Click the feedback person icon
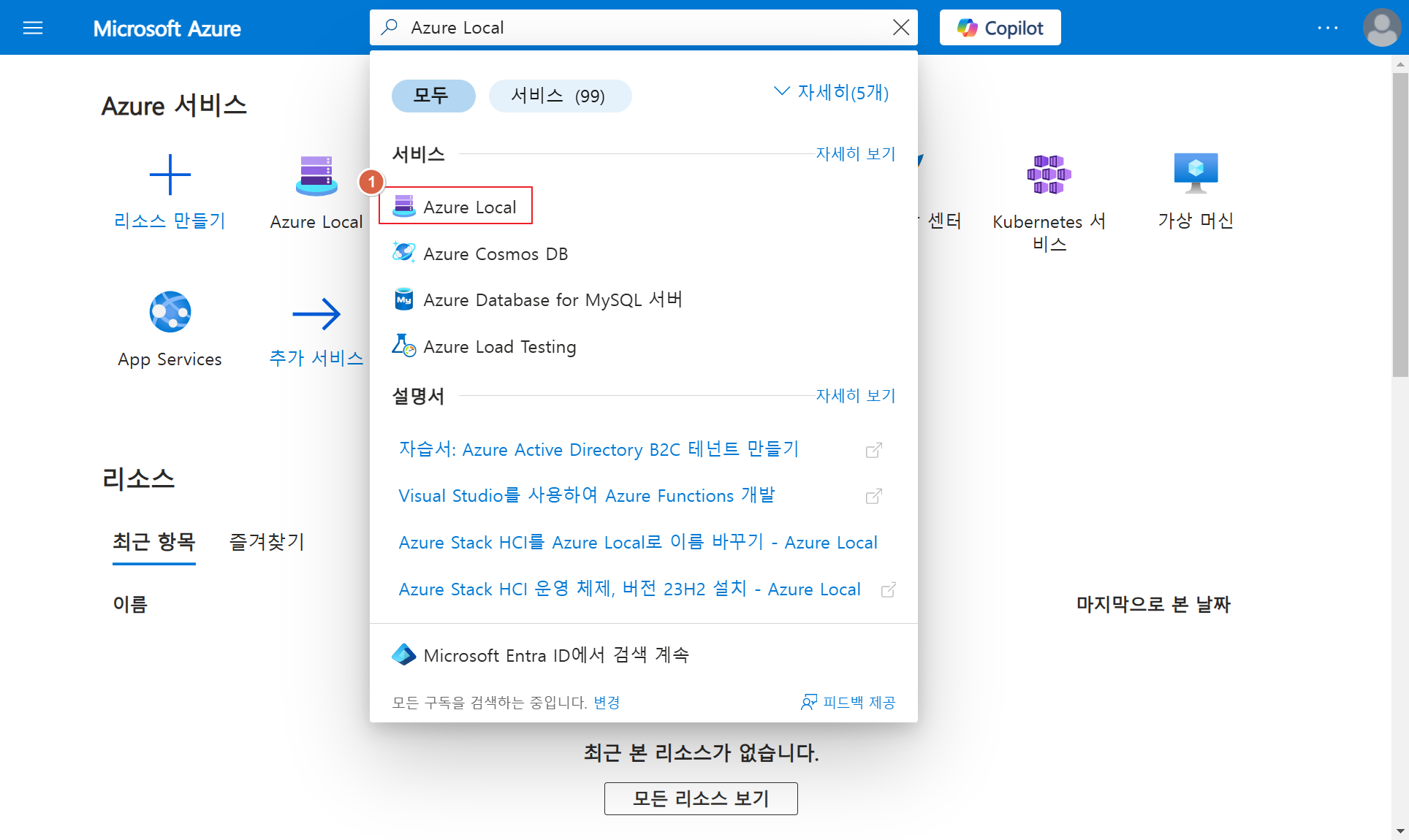 809,702
